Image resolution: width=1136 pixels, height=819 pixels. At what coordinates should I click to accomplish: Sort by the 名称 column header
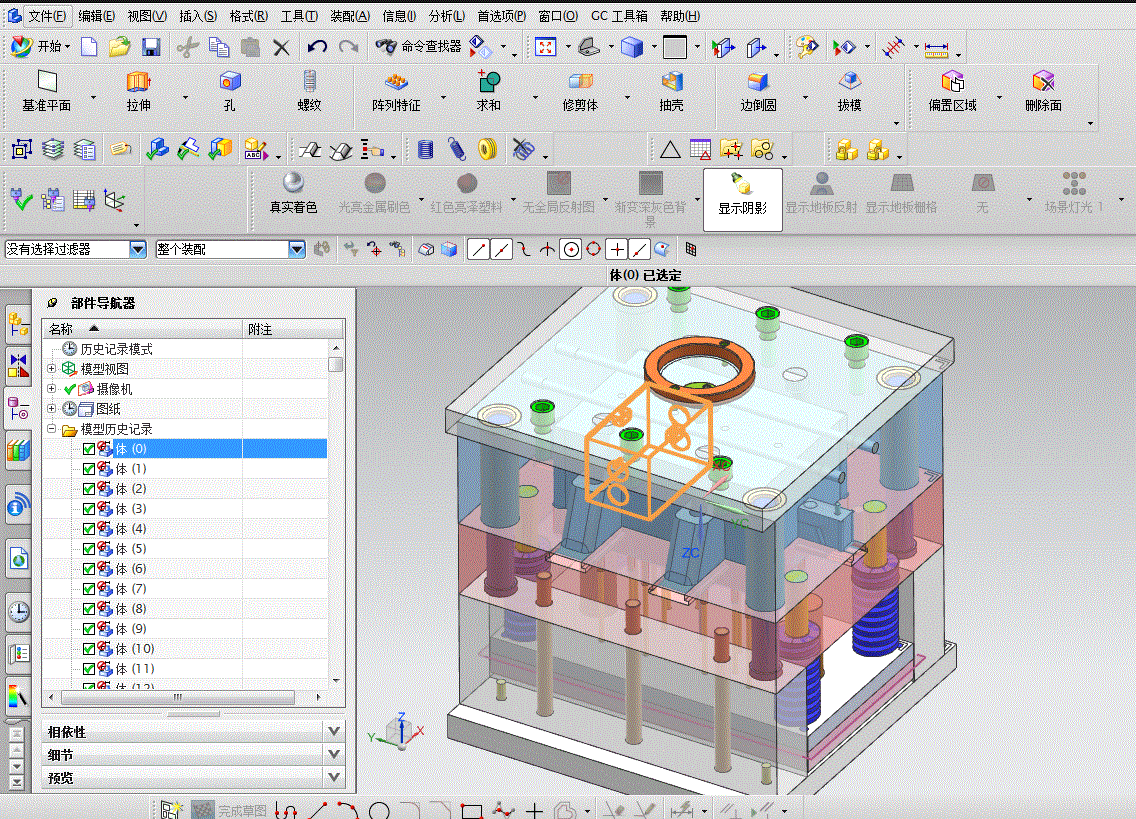(x=142, y=329)
